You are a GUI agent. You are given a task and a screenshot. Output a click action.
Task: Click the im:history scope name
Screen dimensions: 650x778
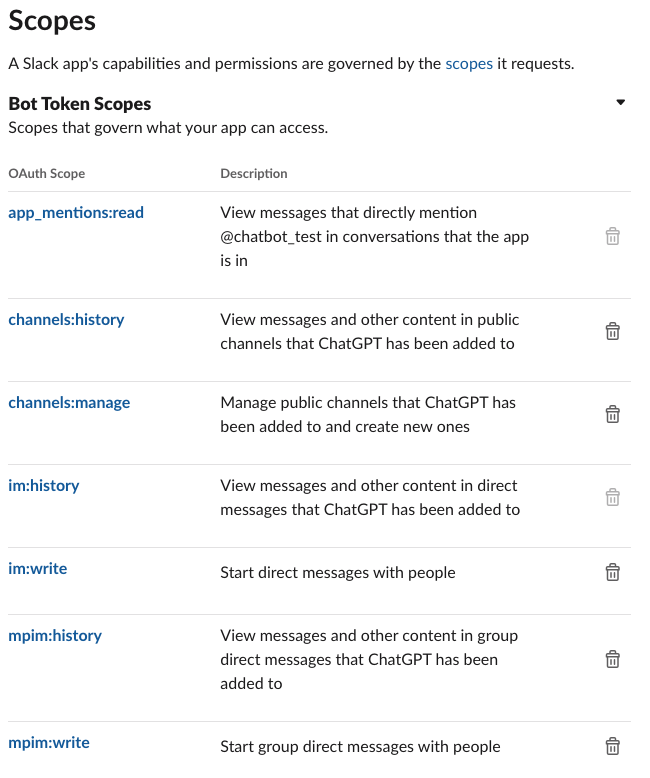point(44,485)
